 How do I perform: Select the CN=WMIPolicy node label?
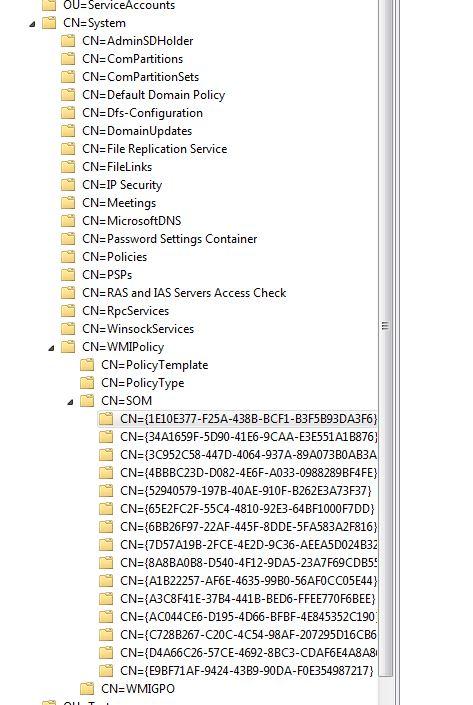point(123,347)
